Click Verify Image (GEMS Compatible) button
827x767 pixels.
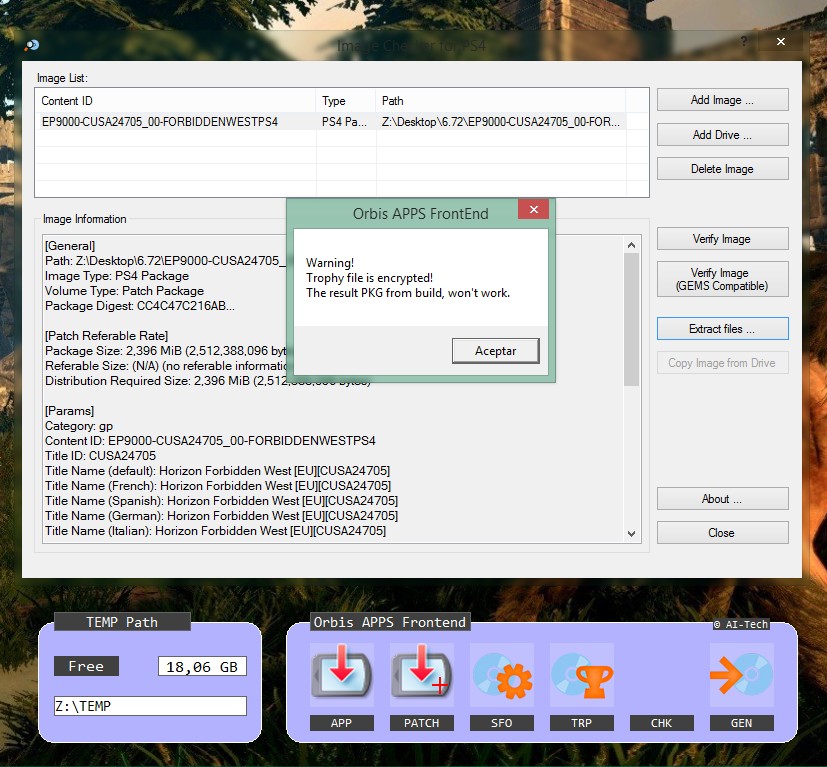(723, 279)
